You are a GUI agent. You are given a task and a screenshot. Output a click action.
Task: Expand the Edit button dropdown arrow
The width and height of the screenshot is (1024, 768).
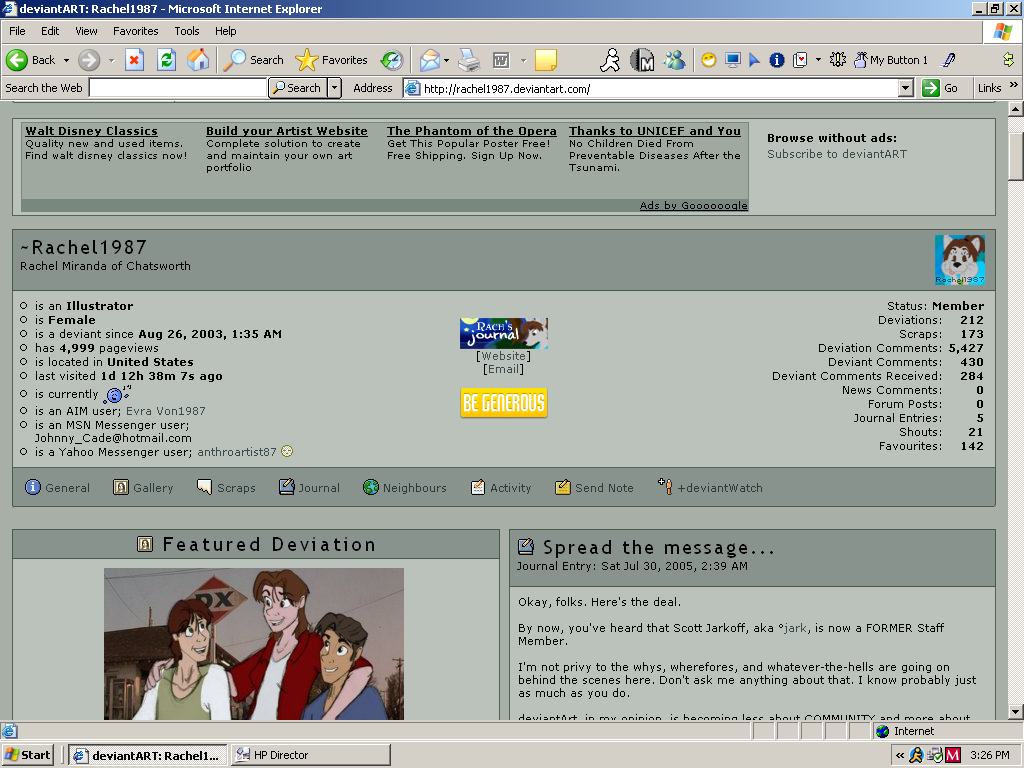(523, 60)
